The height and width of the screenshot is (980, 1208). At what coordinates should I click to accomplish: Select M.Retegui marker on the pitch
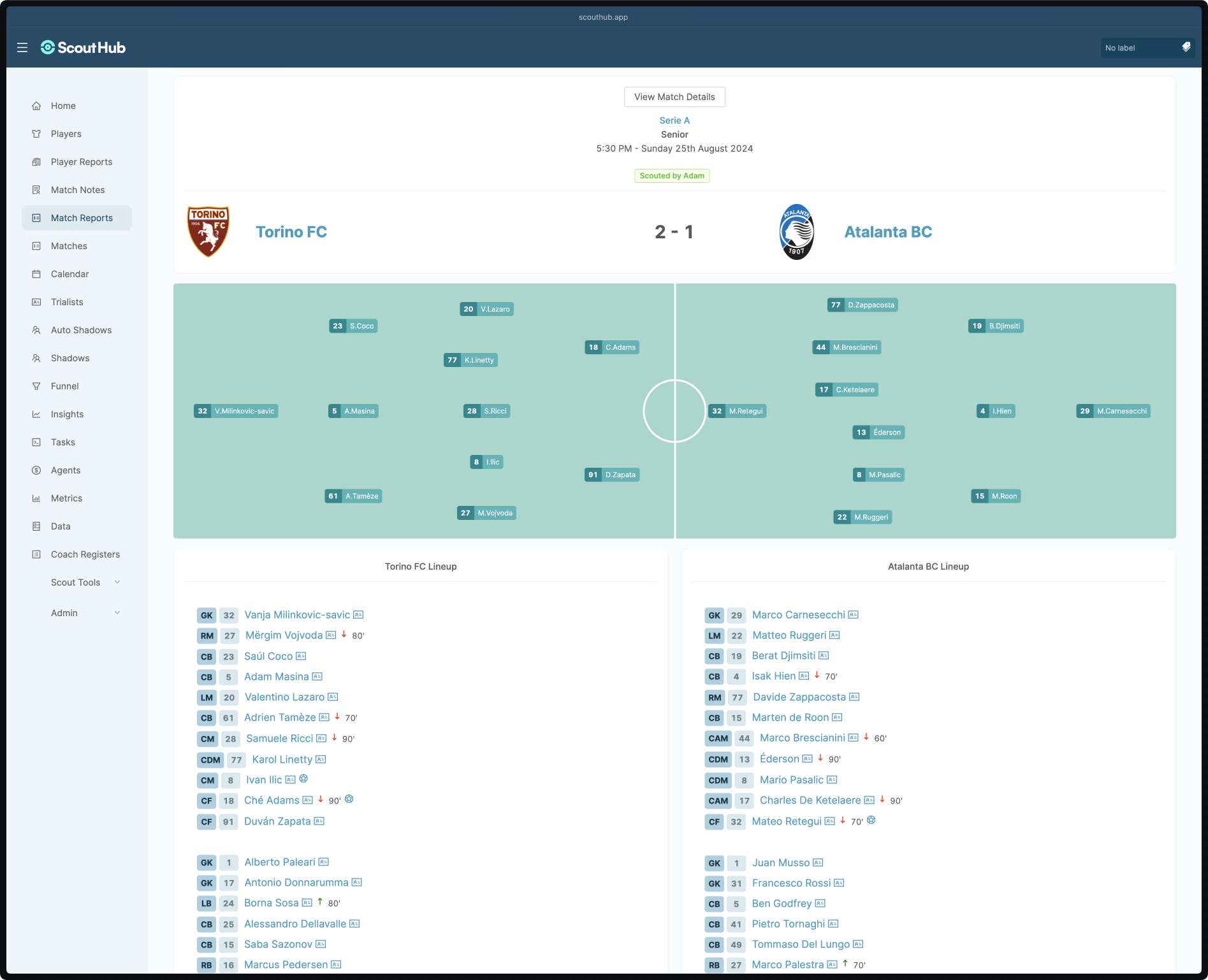pyautogui.click(x=738, y=411)
